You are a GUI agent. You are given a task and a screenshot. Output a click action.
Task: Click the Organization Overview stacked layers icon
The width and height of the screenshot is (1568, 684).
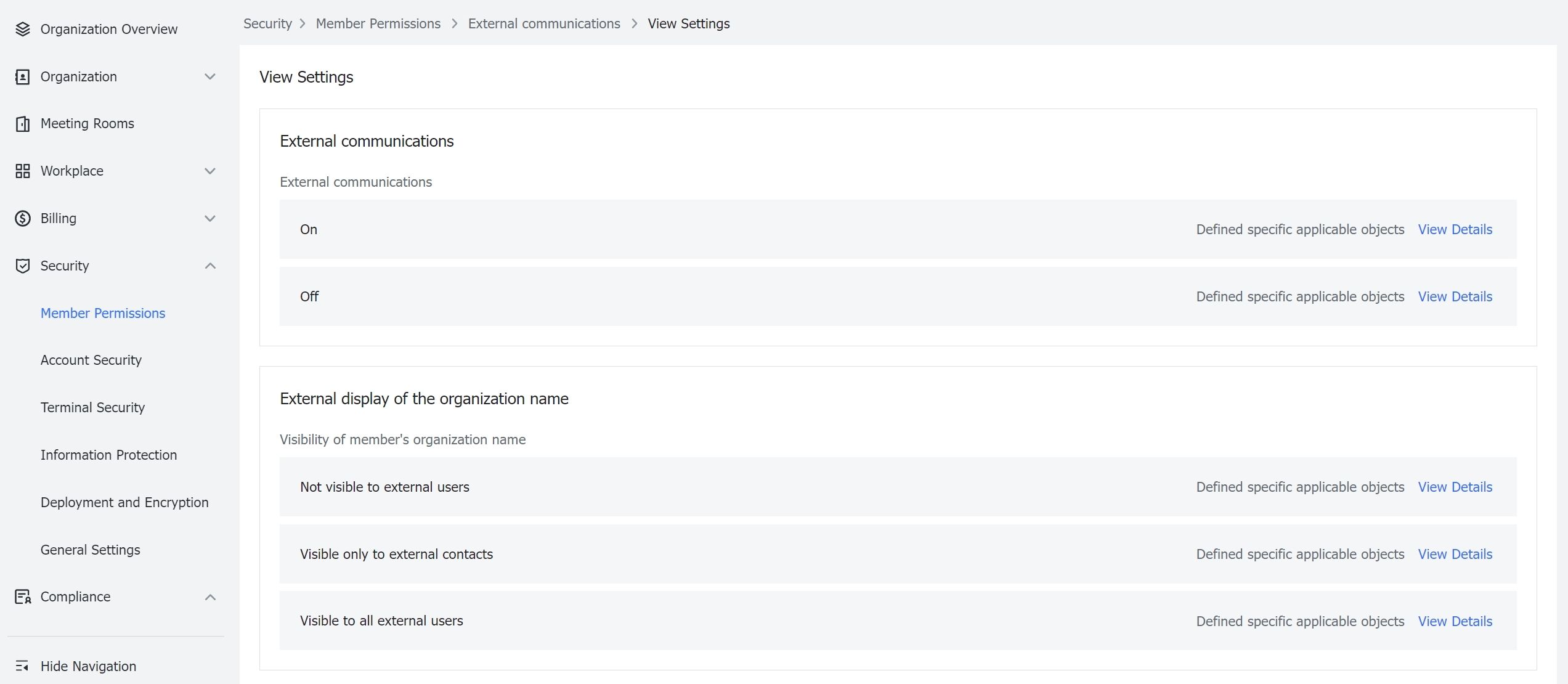click(x=23, y=28)
